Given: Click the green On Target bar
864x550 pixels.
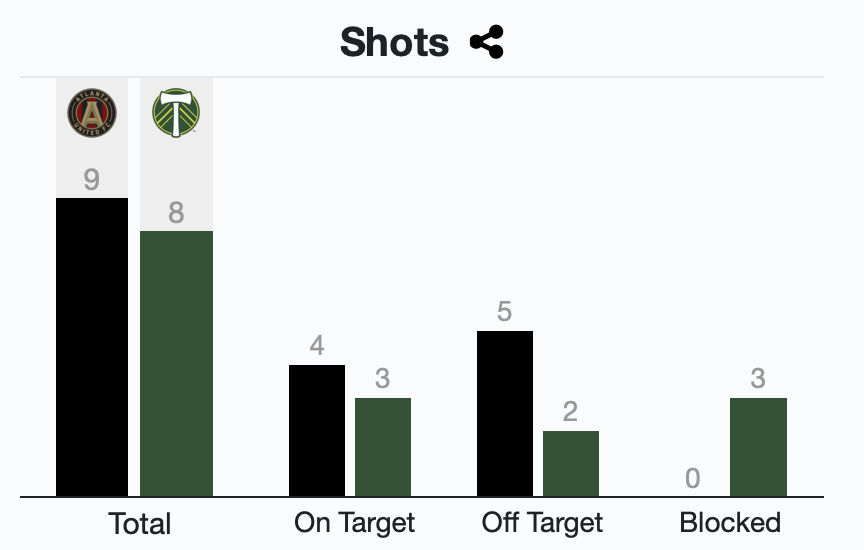Looking at the screenshot, I should pyautogui.click(x=383, y=446).
